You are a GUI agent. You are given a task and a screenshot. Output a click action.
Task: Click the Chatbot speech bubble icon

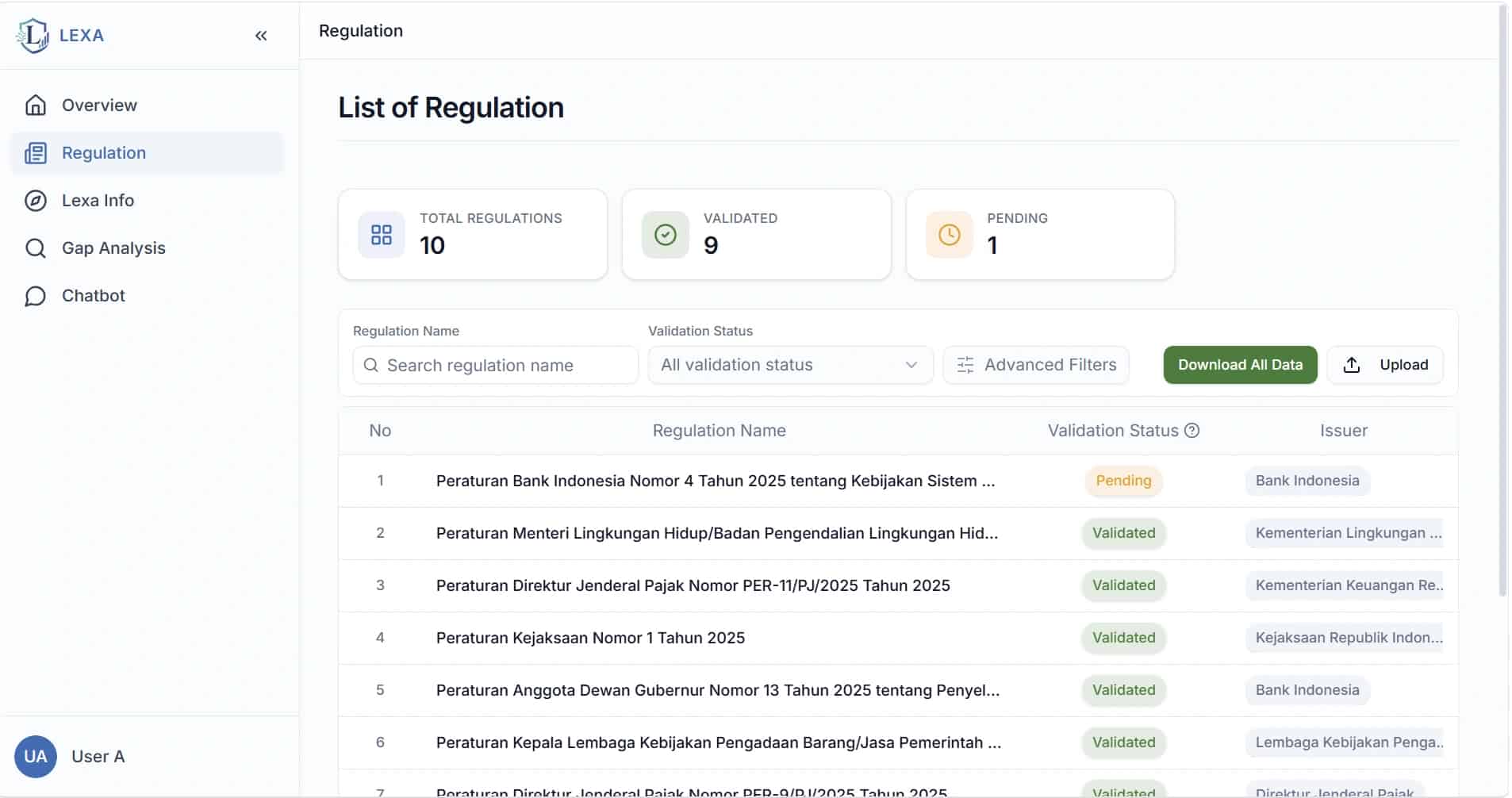pyautogui.click(x=36, y=296)
